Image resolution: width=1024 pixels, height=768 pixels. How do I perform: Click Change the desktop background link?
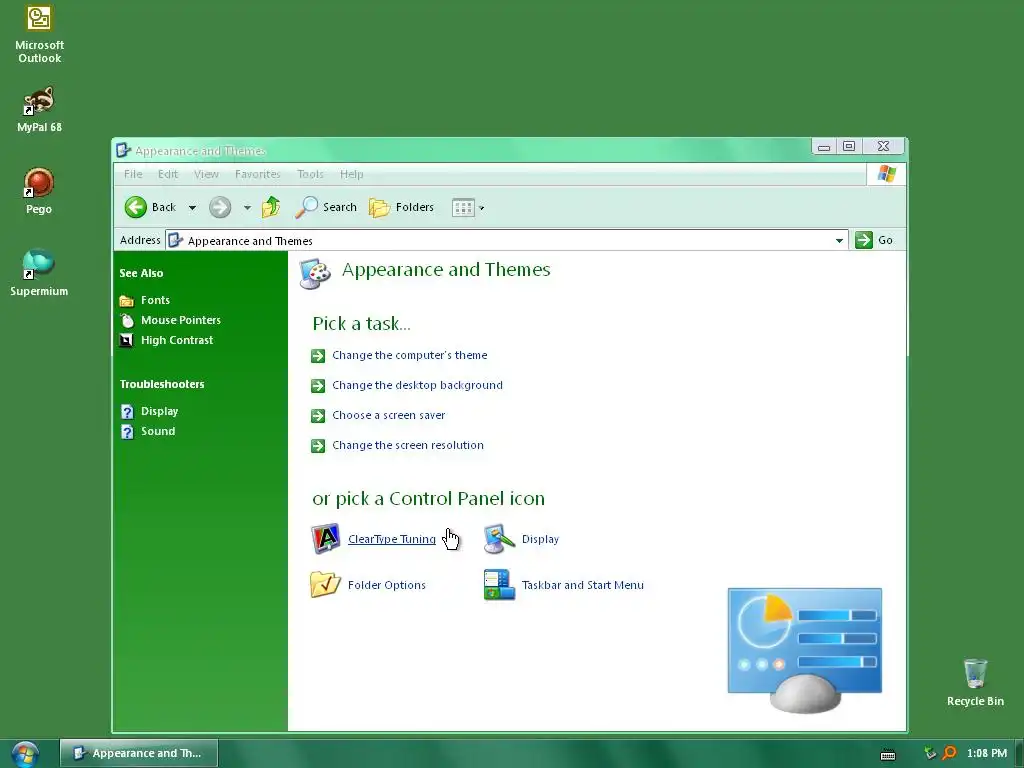(417, 385)
